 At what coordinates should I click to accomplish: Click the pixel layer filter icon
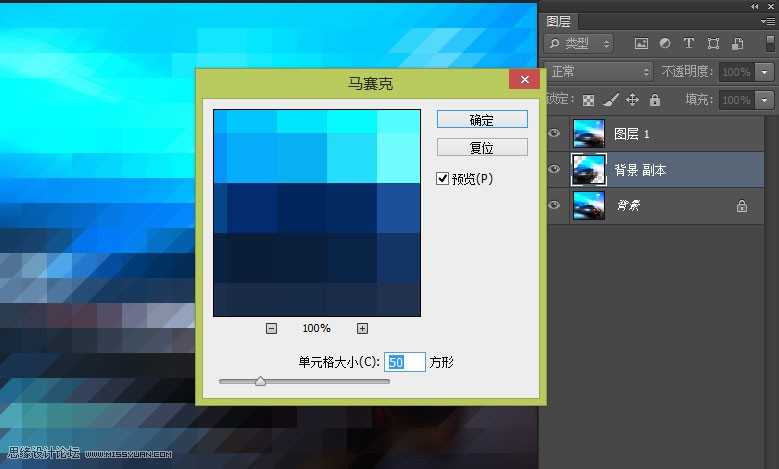tap(641, 44)
